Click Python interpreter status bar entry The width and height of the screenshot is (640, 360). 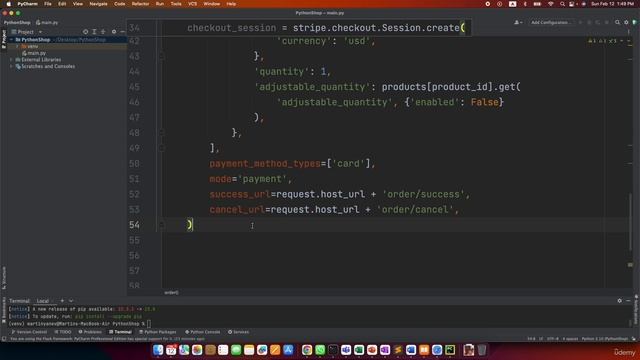604,339
